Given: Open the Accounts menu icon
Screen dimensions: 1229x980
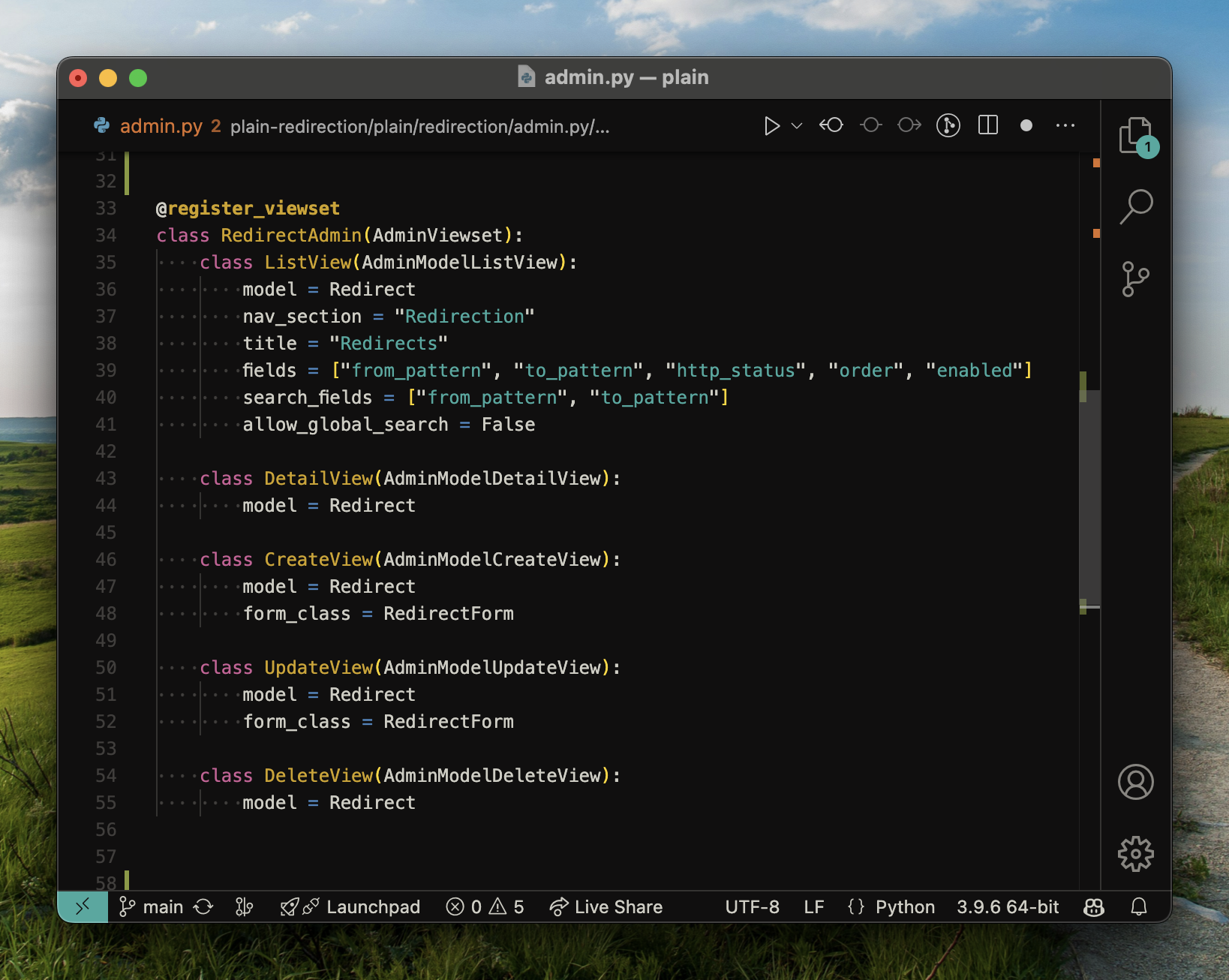Looking at the screenshot, I should (x=1135, y=782).
